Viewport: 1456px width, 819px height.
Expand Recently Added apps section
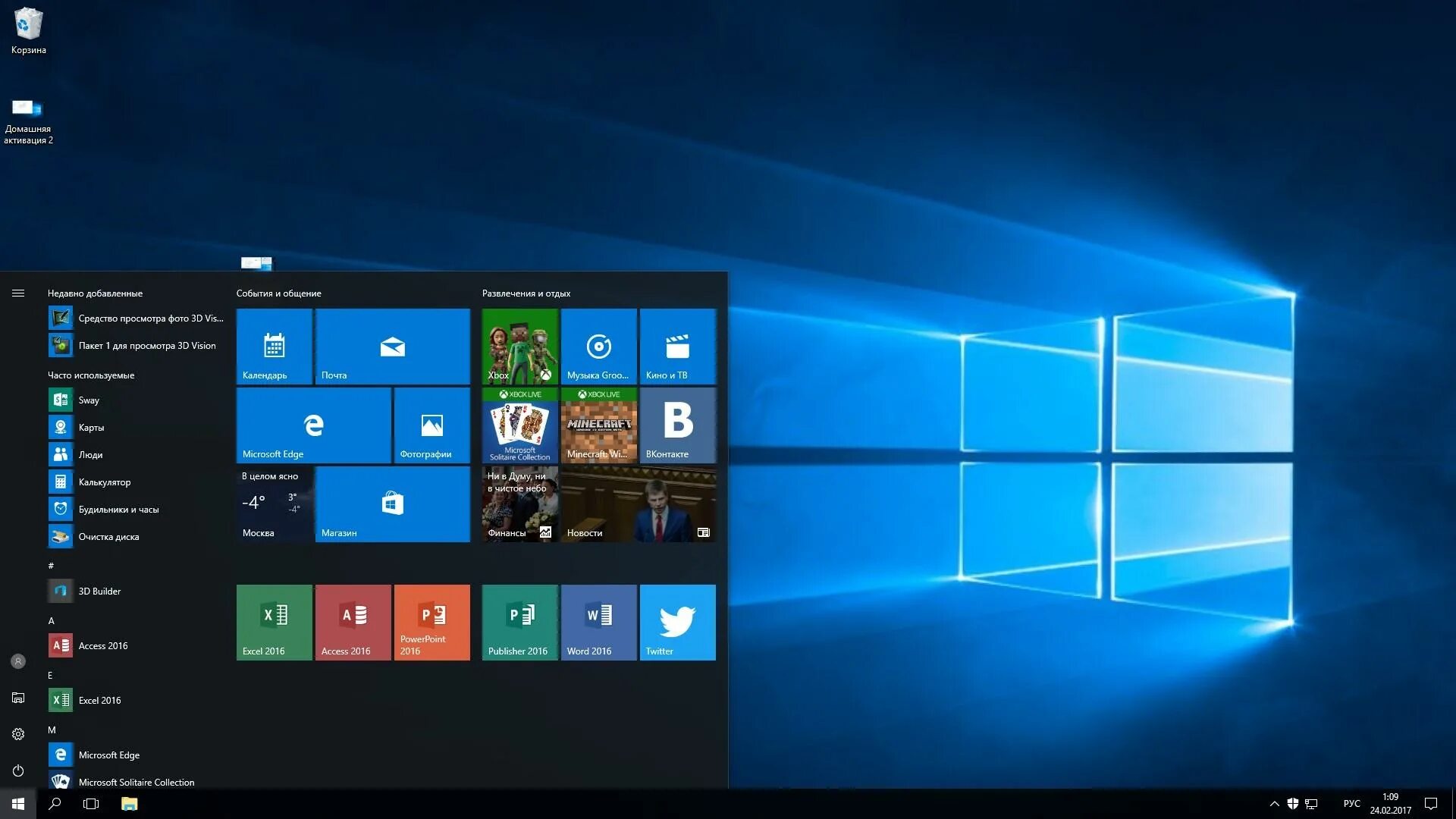click(95, 292)
